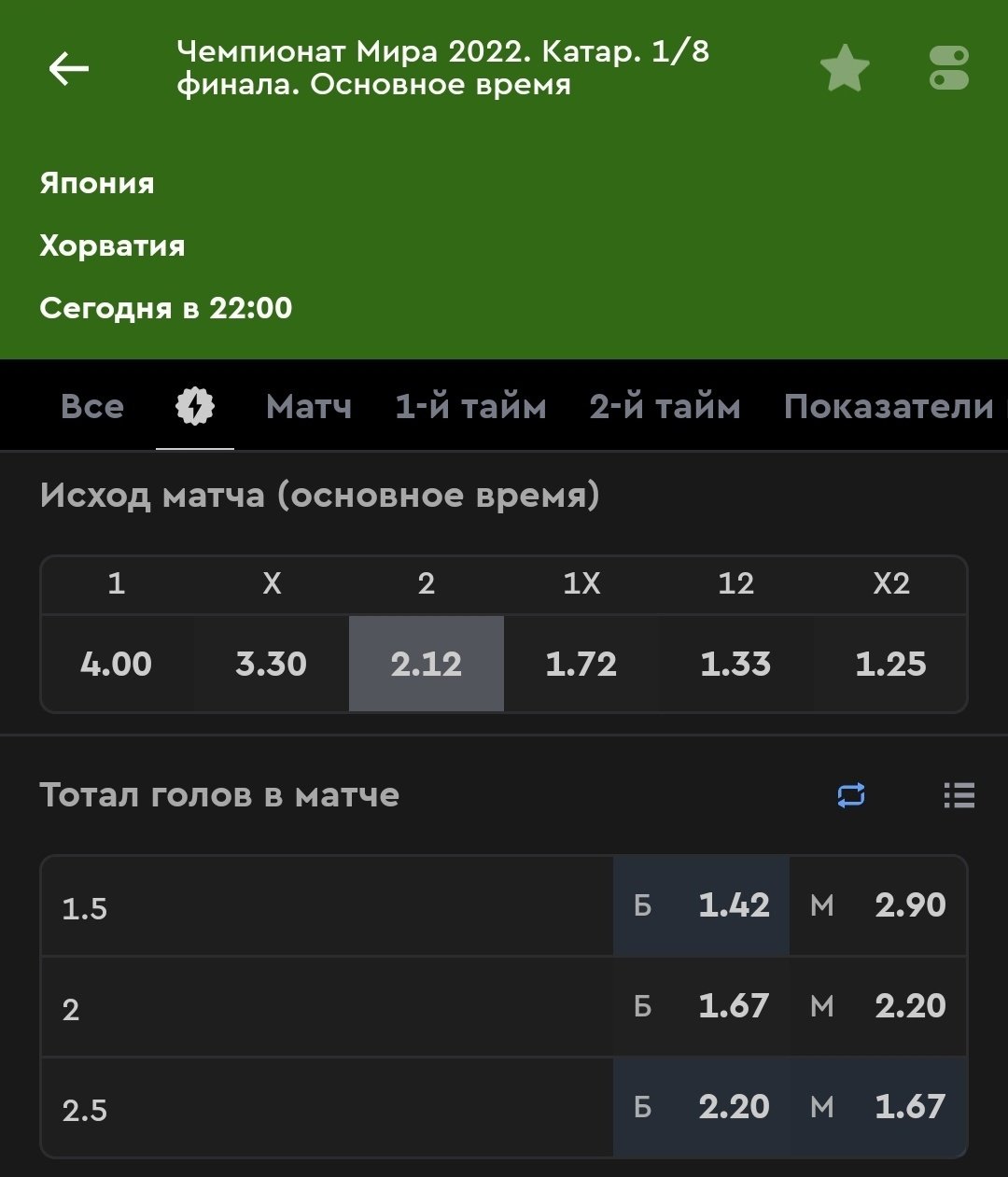Tap the back arrow icon
Image resolution: width=1008 pixels, height=1177 pixels.
(x=69, y=68)
